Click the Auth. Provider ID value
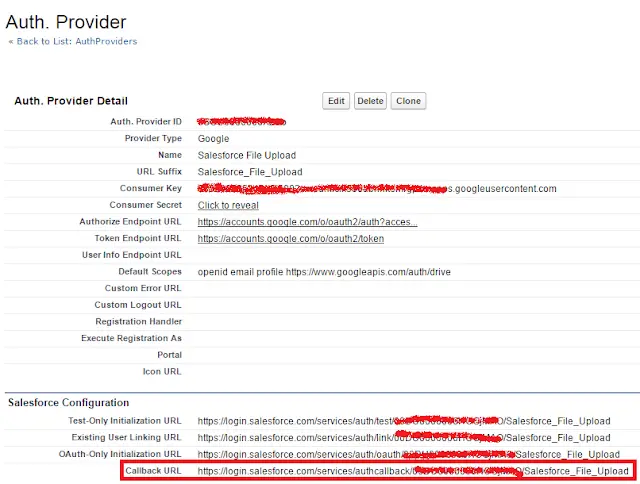Screen dimensions: 640x484 coord(241,122)
